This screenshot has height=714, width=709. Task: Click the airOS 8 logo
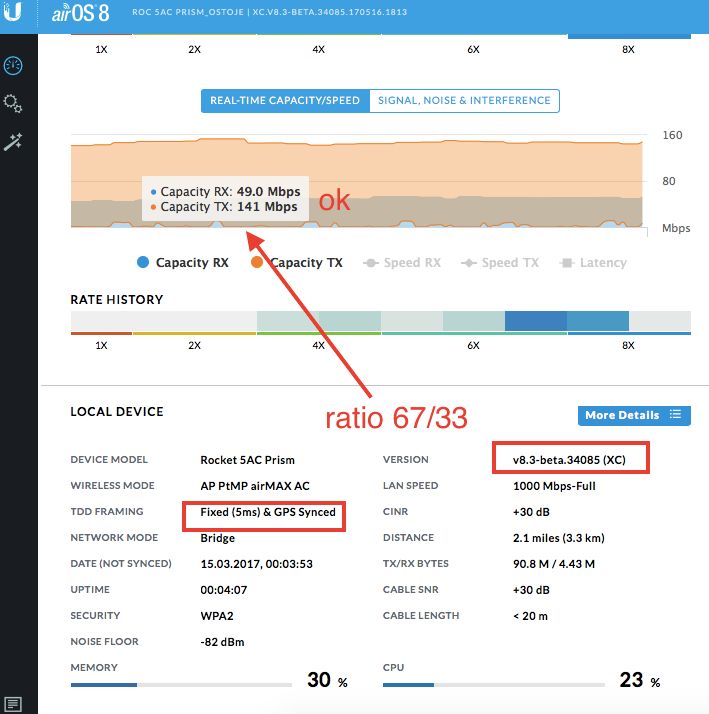pos(81,13)
